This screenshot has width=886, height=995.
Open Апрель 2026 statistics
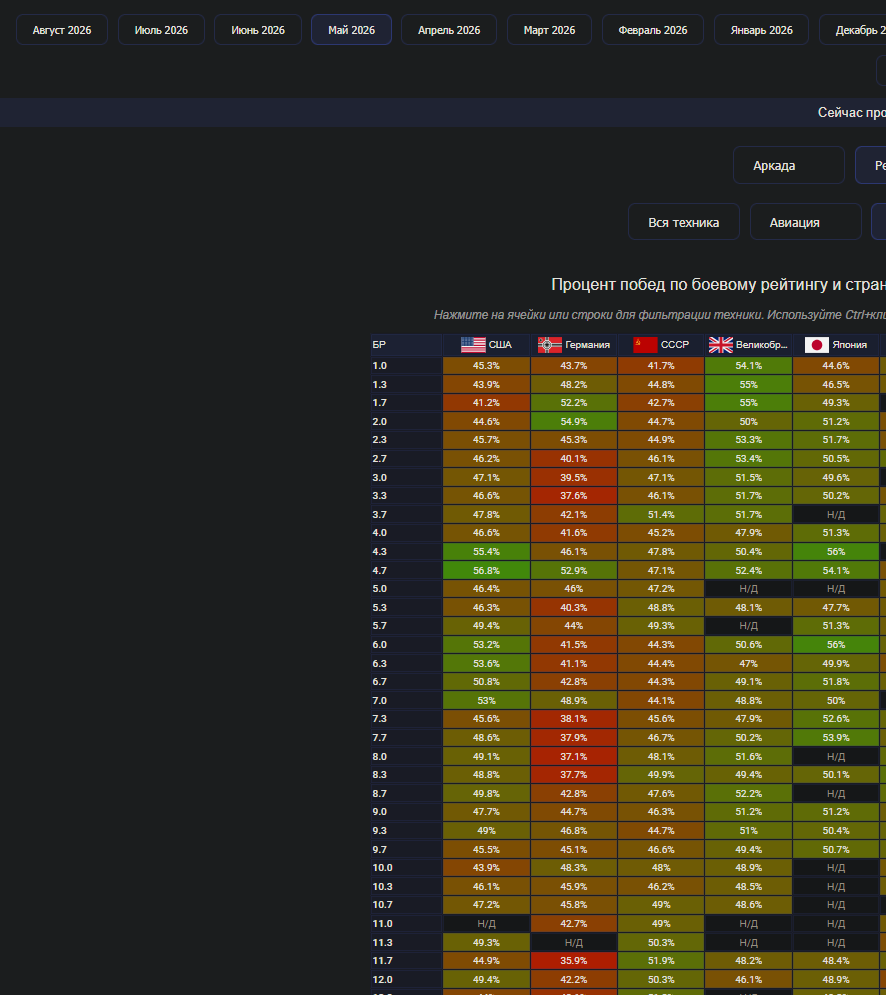[449, 30]
